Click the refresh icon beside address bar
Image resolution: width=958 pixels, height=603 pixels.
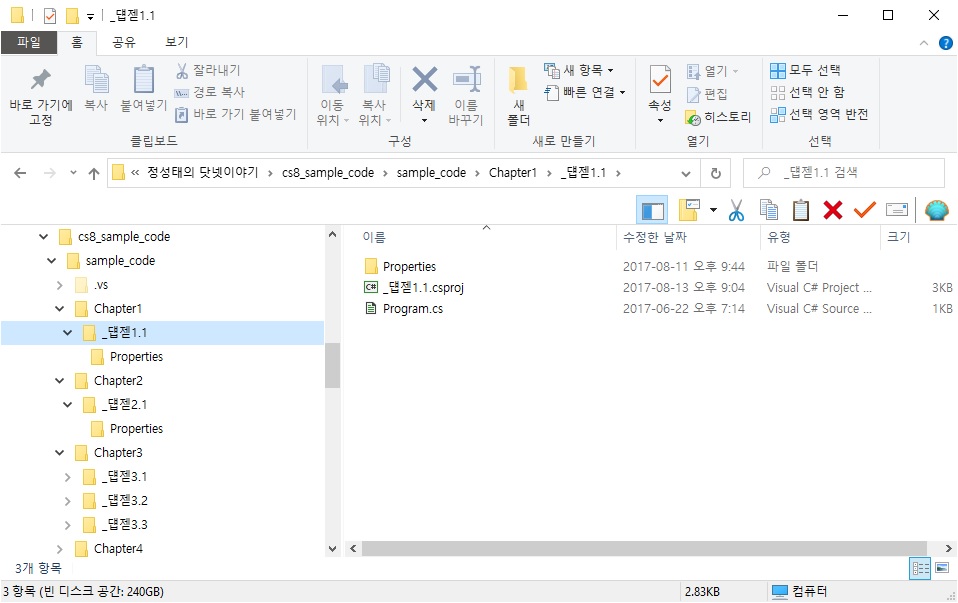click(x=715, y=173)
